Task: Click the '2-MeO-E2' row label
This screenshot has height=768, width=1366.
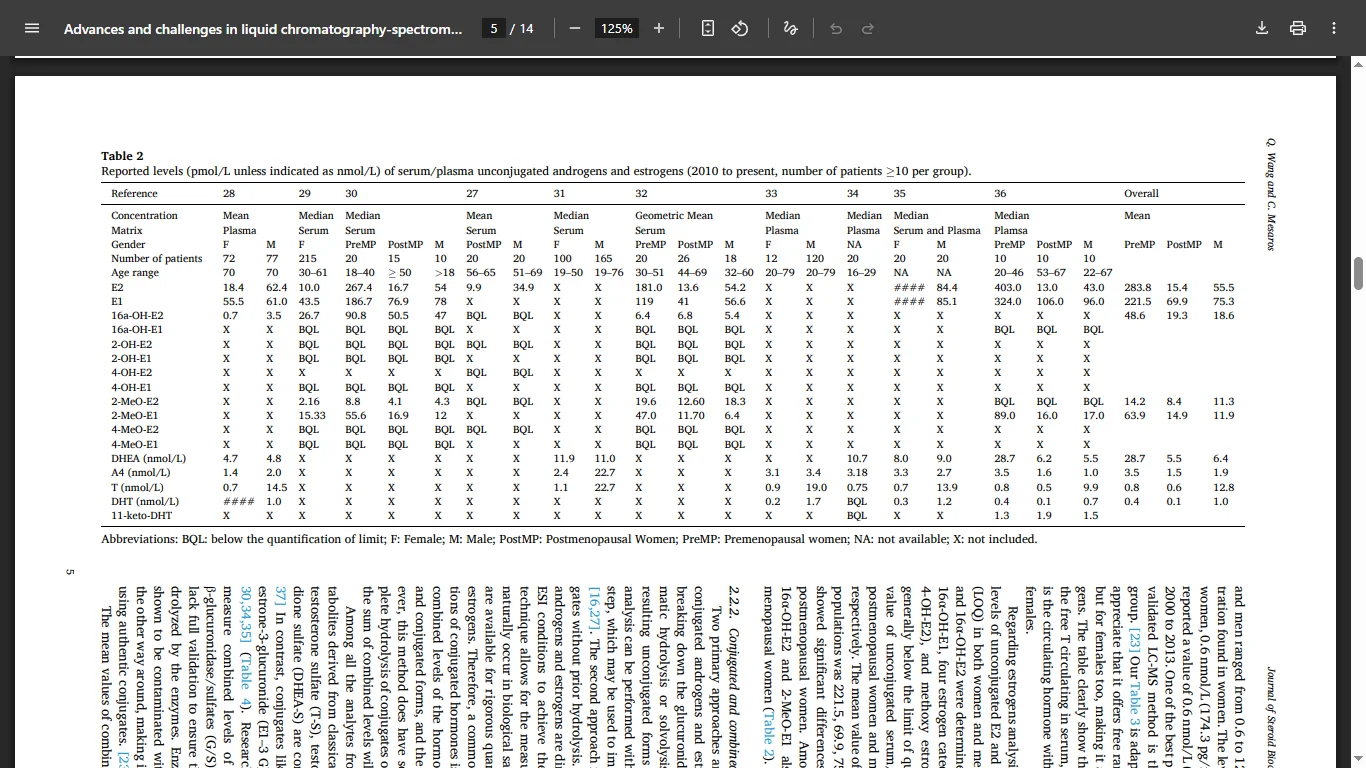Action: (x=135, y=402)
